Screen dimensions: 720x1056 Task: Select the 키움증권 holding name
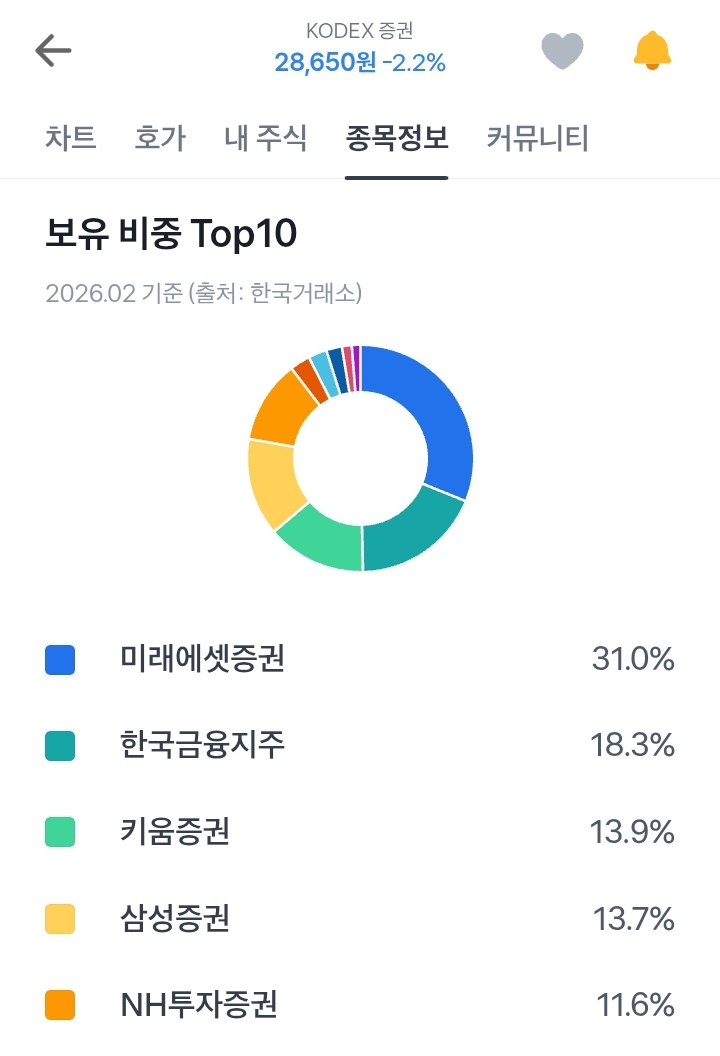click(175, 832)
